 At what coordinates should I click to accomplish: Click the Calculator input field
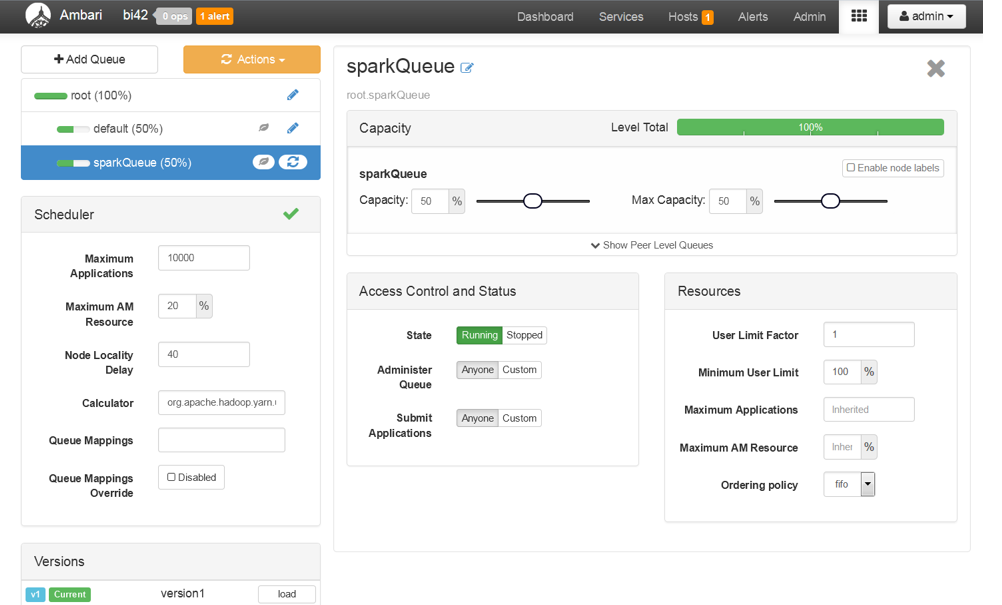coord(222,402)
